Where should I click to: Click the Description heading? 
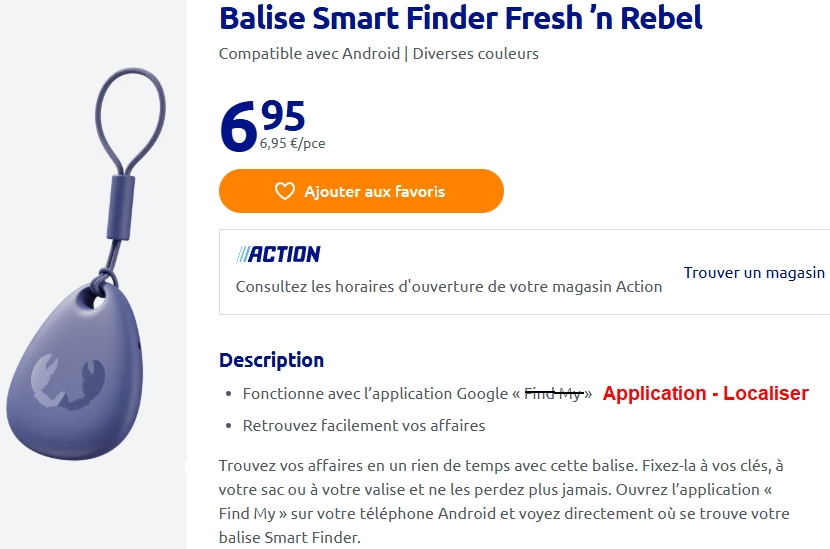(271, 360)
